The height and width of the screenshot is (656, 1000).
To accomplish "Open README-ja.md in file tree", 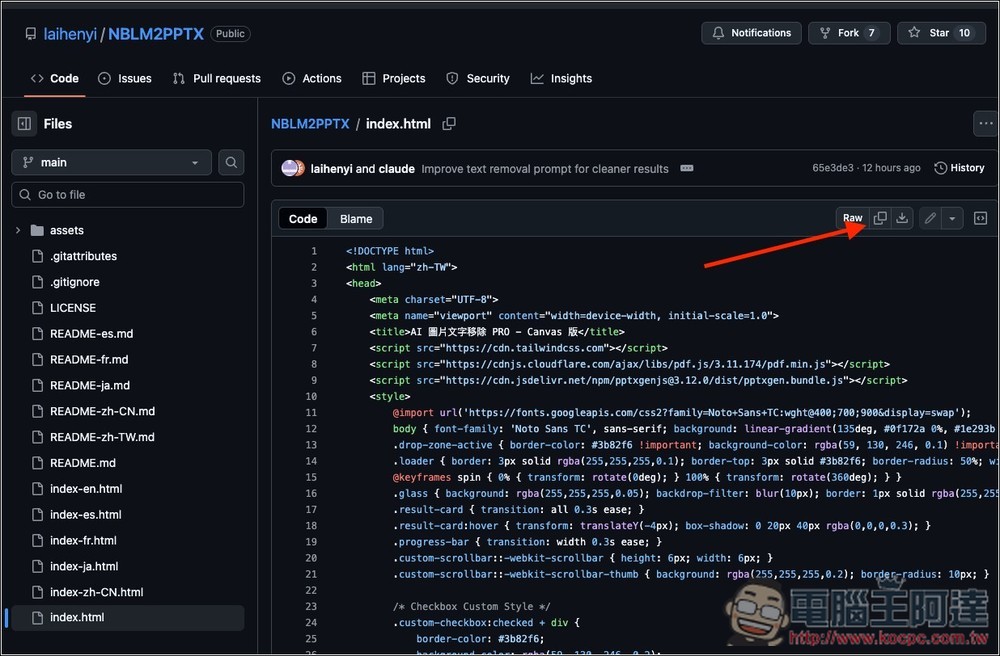I will tap(89, 385).
